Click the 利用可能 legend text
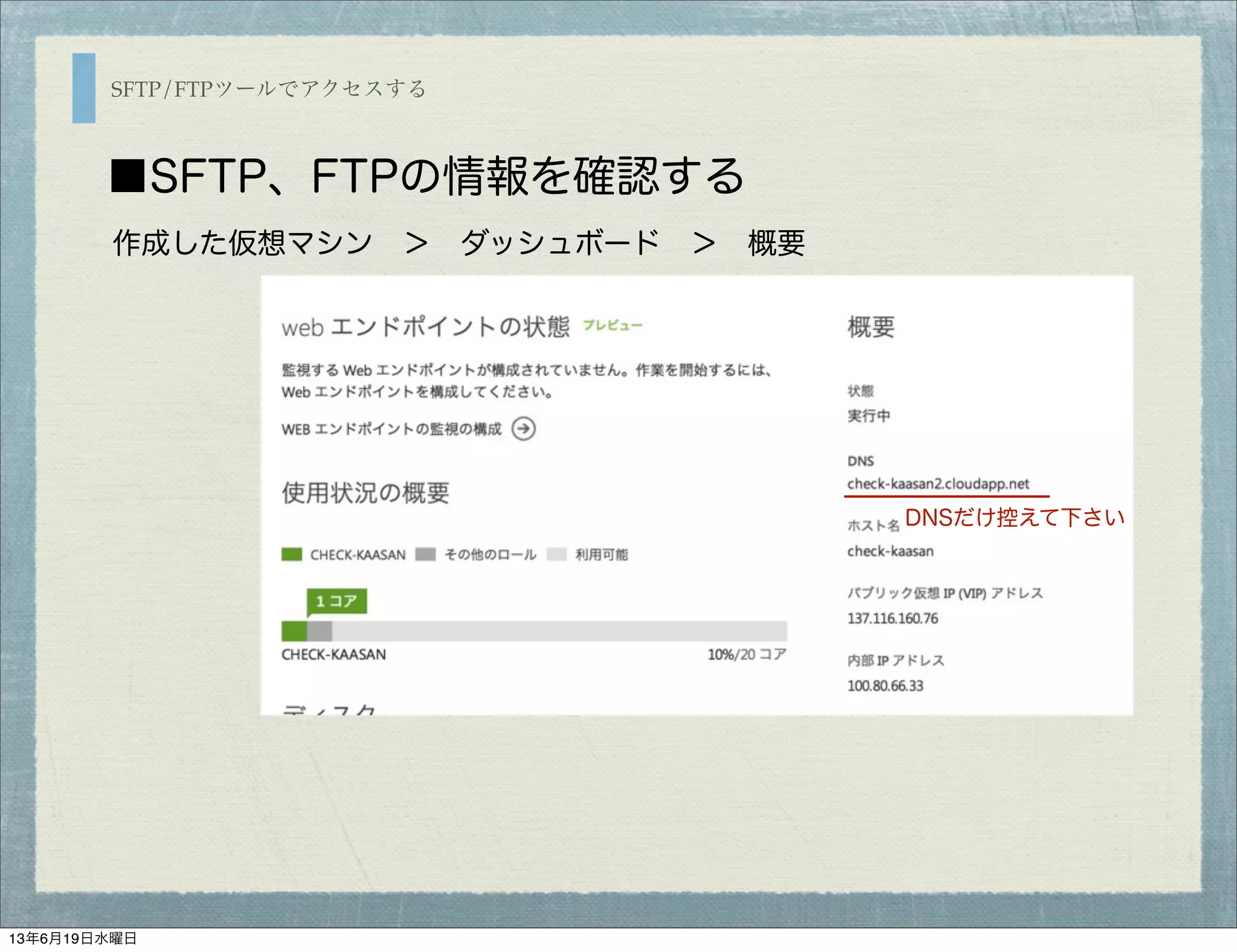Image resolution: width=1237 pixels, height=952 pixels. (x=601, y=555)
